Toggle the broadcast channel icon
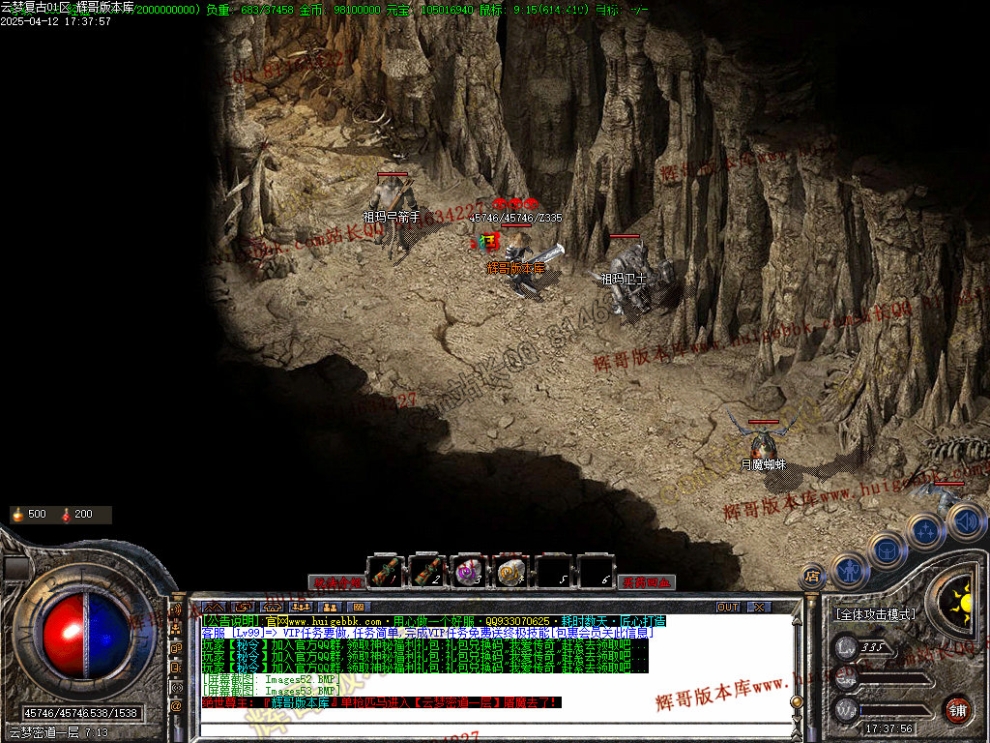The height and width of the screenshot is (743, 990). pos(177,687)
